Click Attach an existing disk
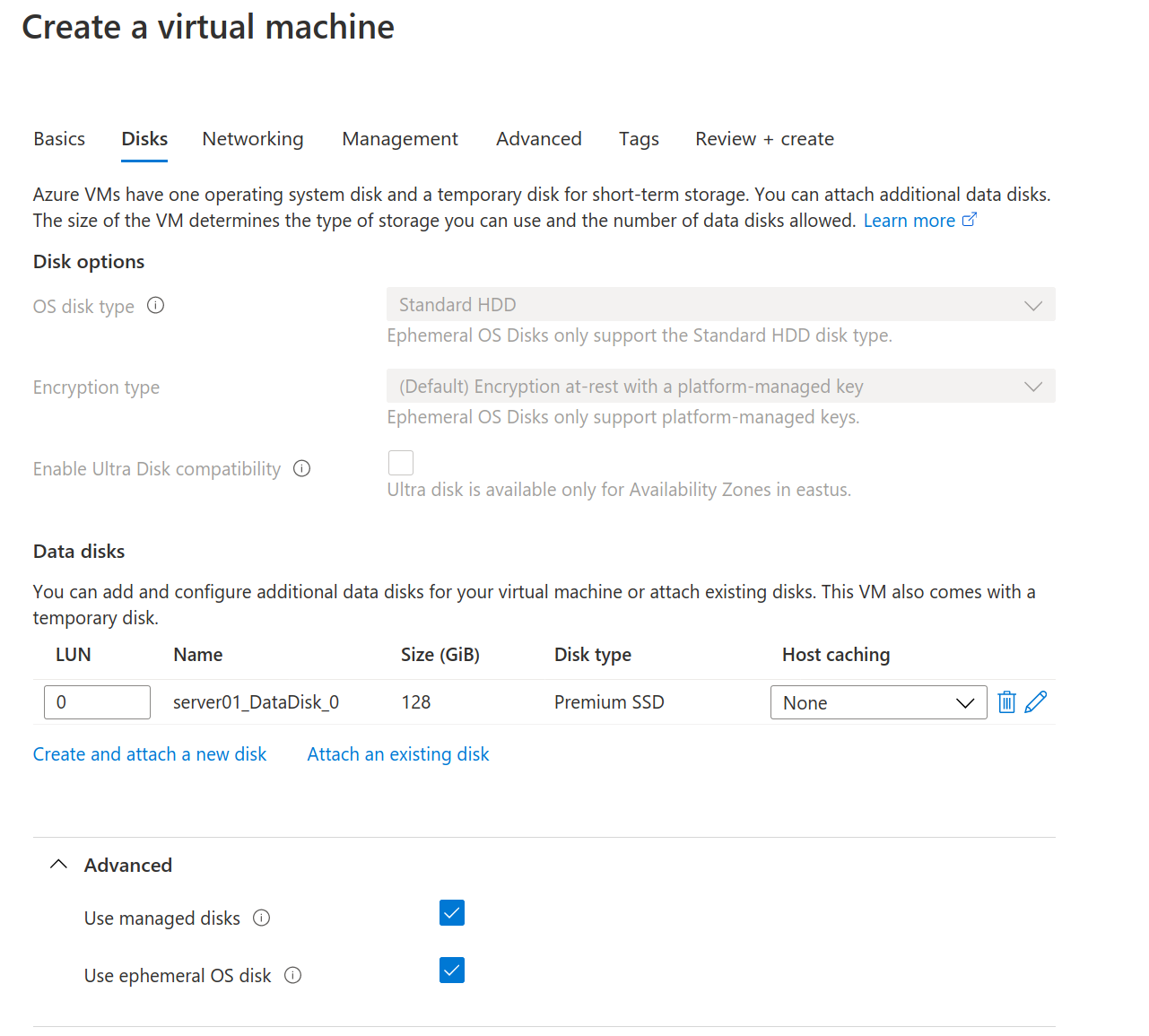 point(398,754)
